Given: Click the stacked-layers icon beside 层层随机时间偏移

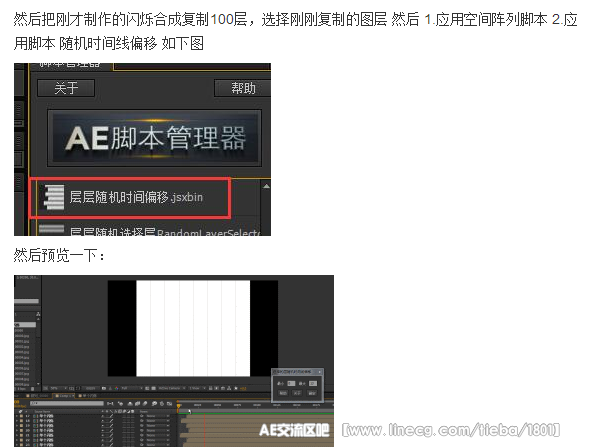Looking at the screenshot, I should [x=54, y=197].
